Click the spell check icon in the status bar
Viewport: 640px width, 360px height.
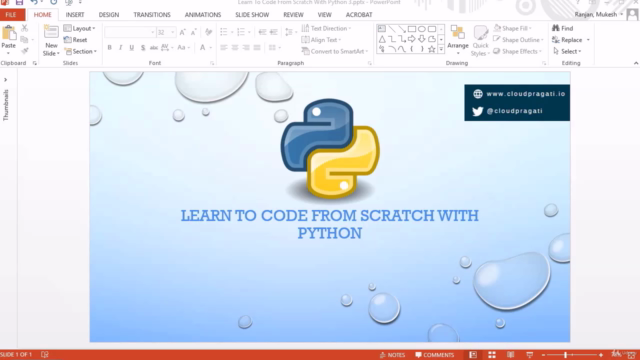click(x=44, y=355)
